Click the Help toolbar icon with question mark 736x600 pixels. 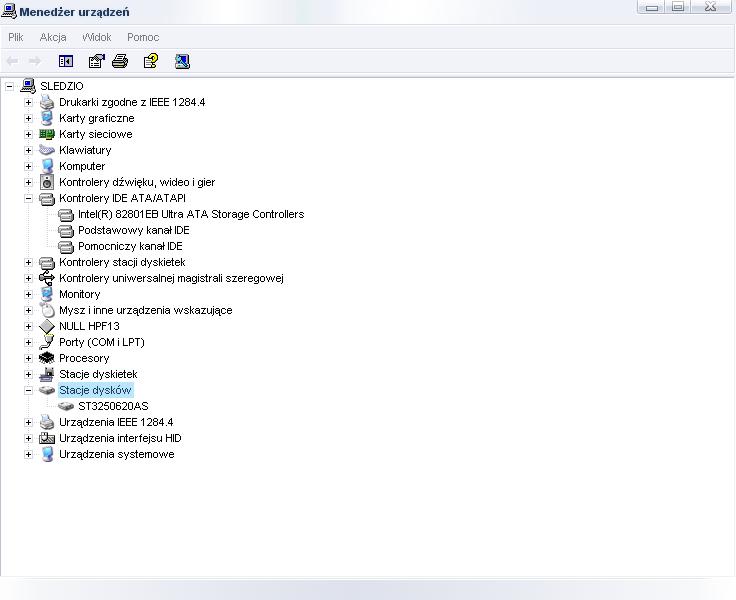click(x=151, y=61)
